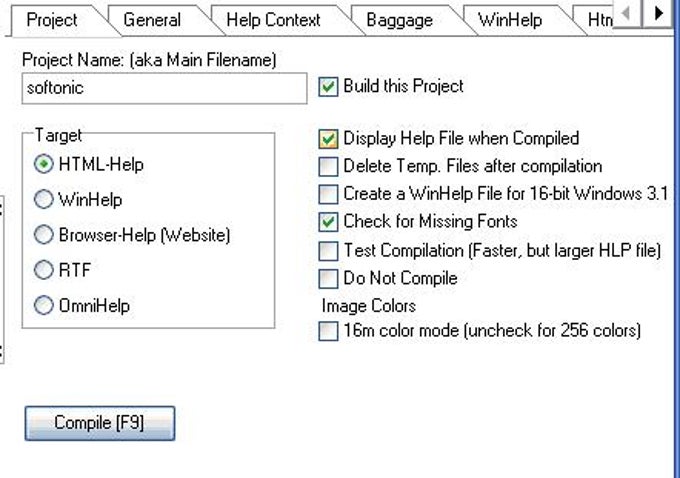The image size is (680, 478).
Task: Tick the Do Not Compile checkbox
Action: coord(328,279)
